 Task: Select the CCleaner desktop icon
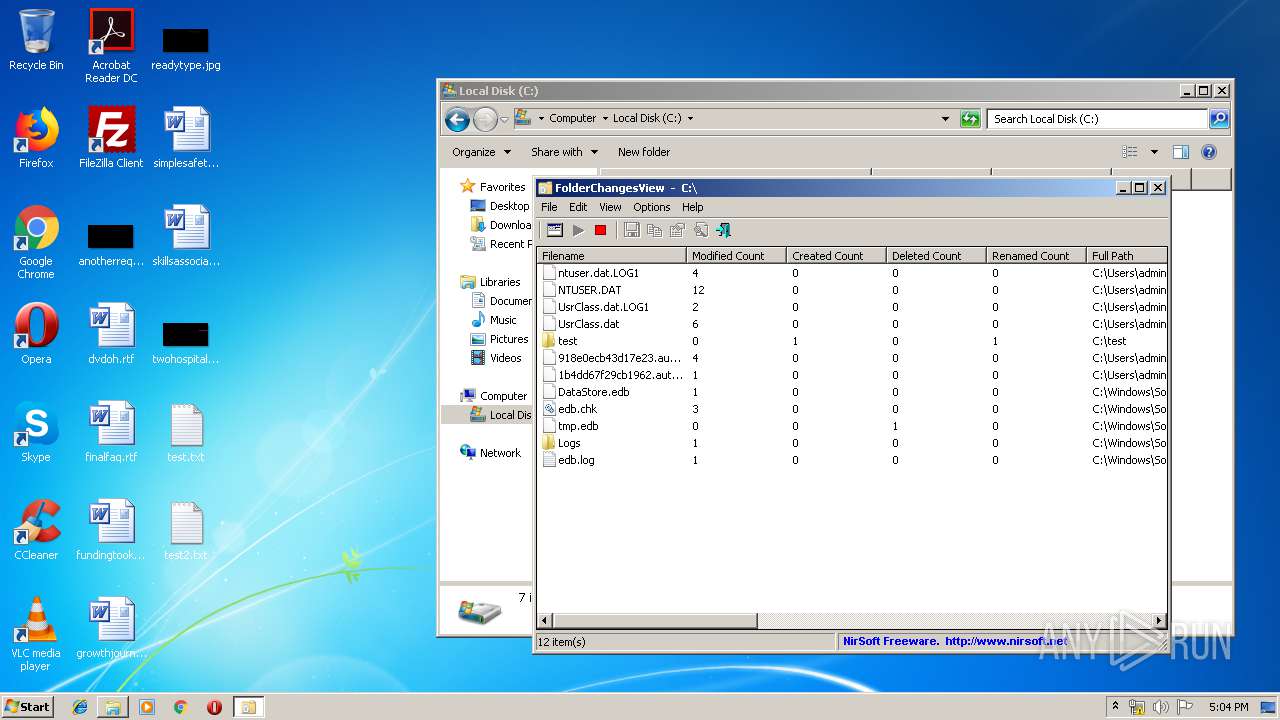coord(36,530)
